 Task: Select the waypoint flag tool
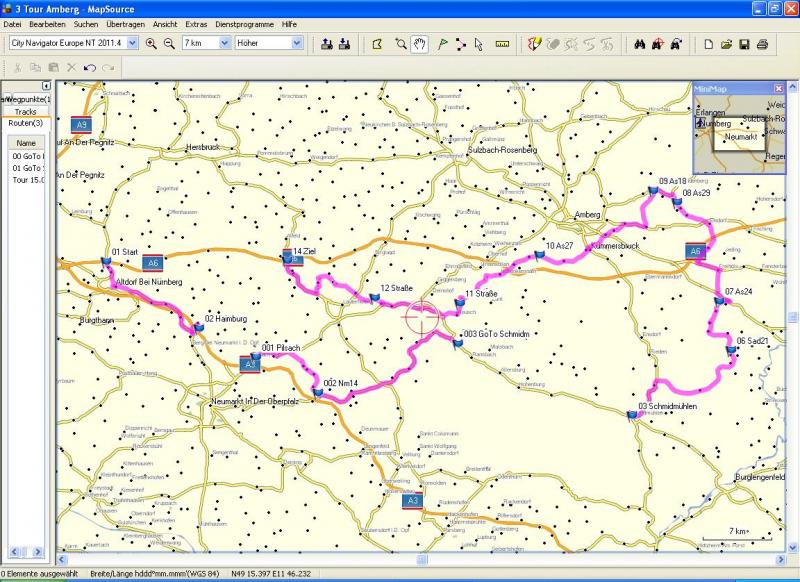(x=442, y=44)
